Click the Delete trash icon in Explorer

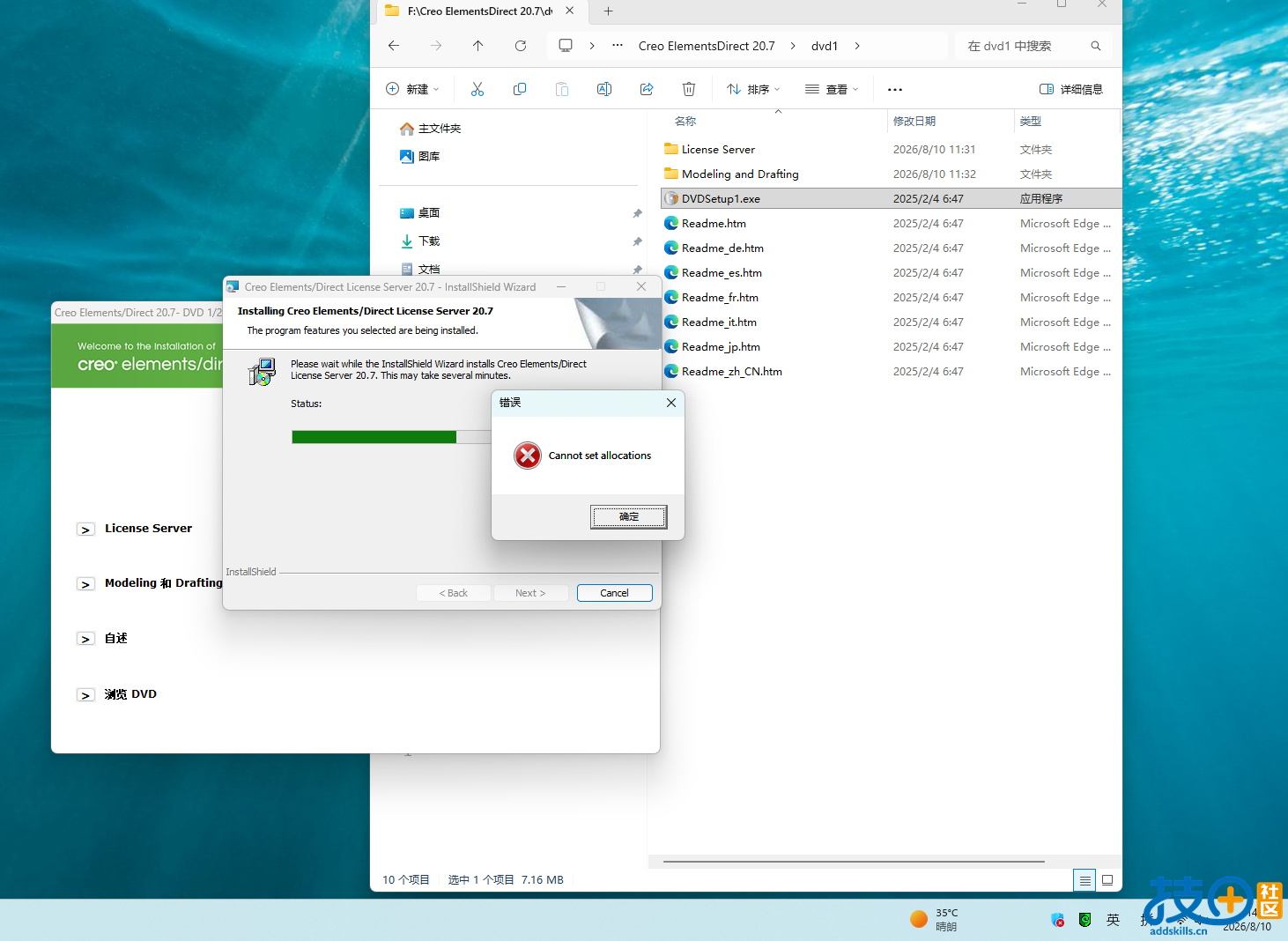click(x=689, y=89)
